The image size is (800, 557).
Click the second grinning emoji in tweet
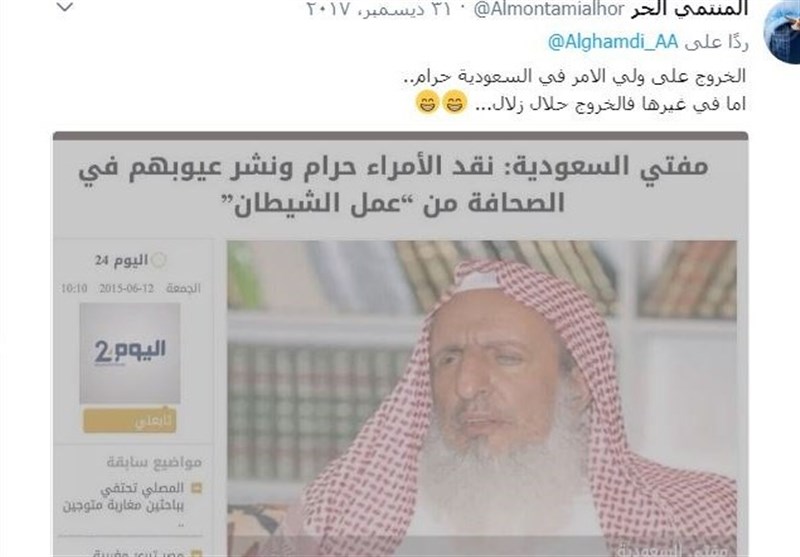click(428, 102)
